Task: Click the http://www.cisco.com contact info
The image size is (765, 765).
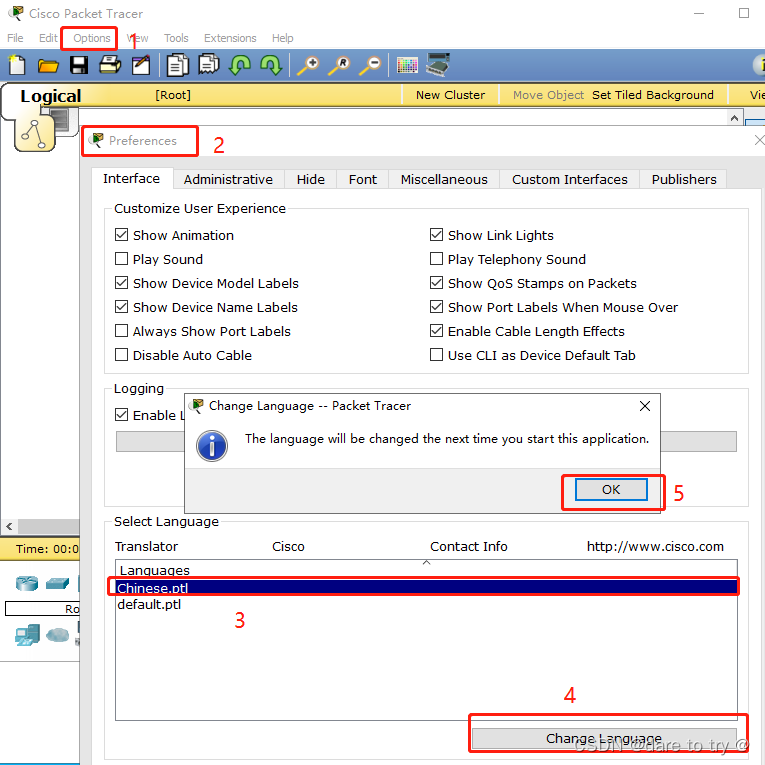Action: pyautogui.click(x=655, y=546)
